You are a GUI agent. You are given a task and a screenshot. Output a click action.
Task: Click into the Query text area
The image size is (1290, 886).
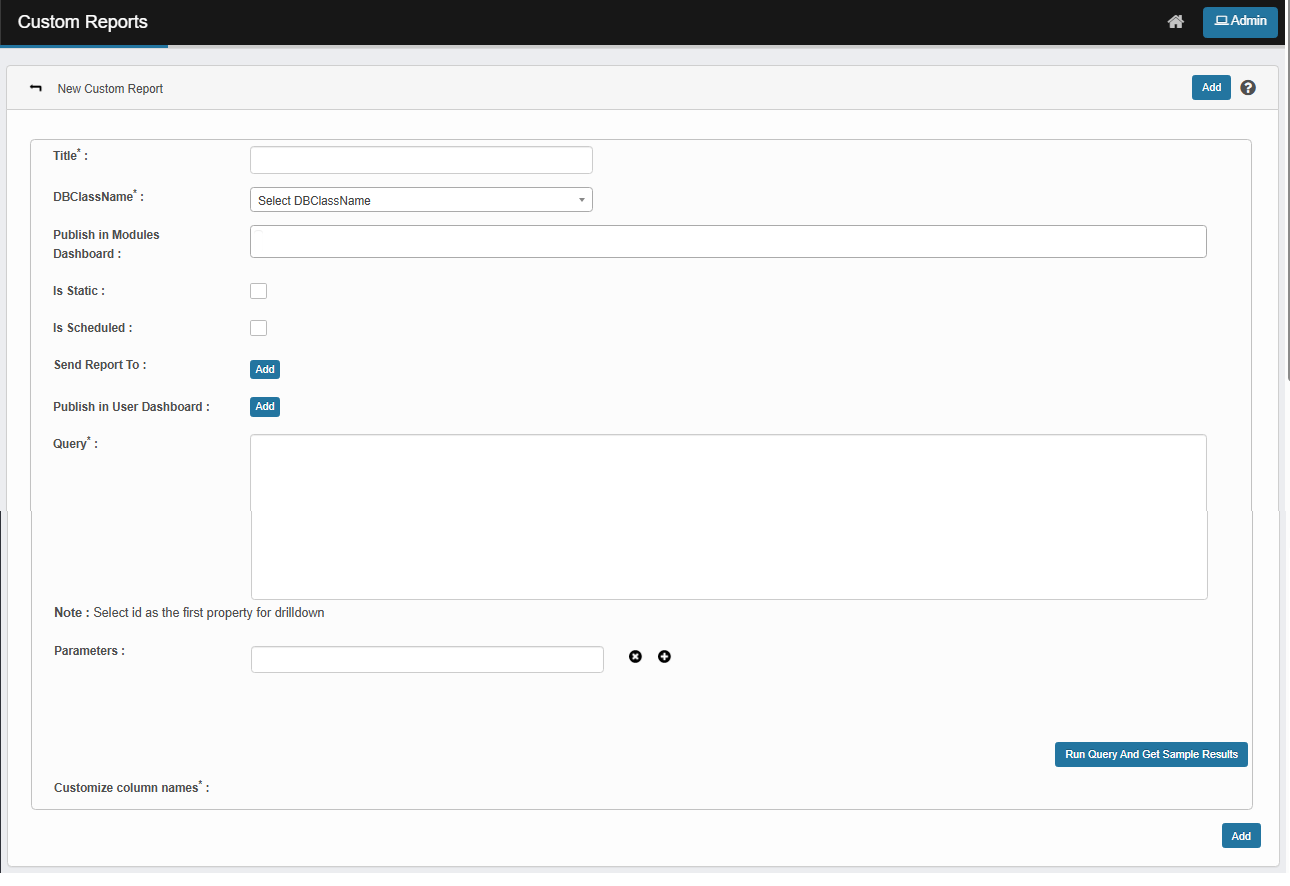point(728,516)
